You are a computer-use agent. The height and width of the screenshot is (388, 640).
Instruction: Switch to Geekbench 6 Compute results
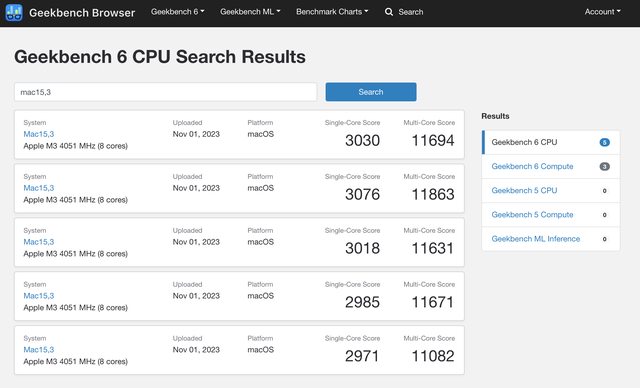click(x=551, y=166)
